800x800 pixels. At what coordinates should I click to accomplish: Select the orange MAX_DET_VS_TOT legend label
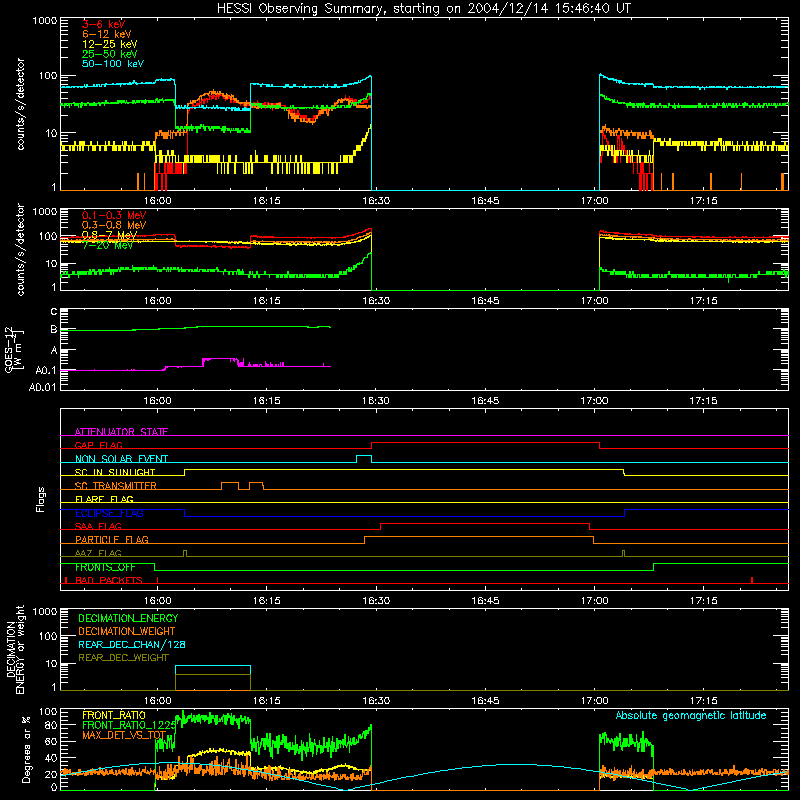click(124, 735)
